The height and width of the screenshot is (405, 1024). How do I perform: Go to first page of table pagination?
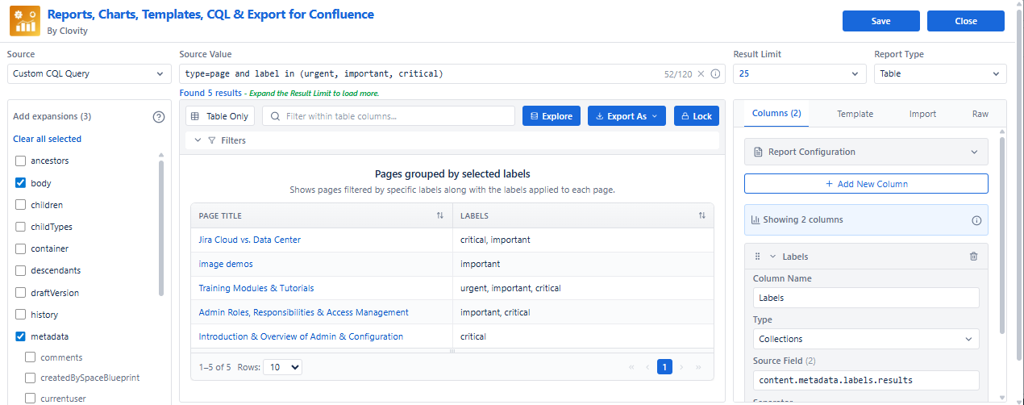pos(632,367)
